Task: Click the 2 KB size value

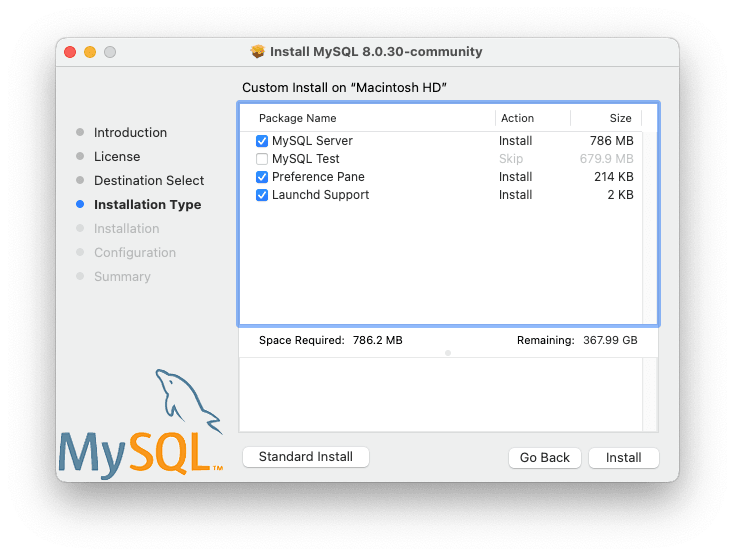Action: 621,195
